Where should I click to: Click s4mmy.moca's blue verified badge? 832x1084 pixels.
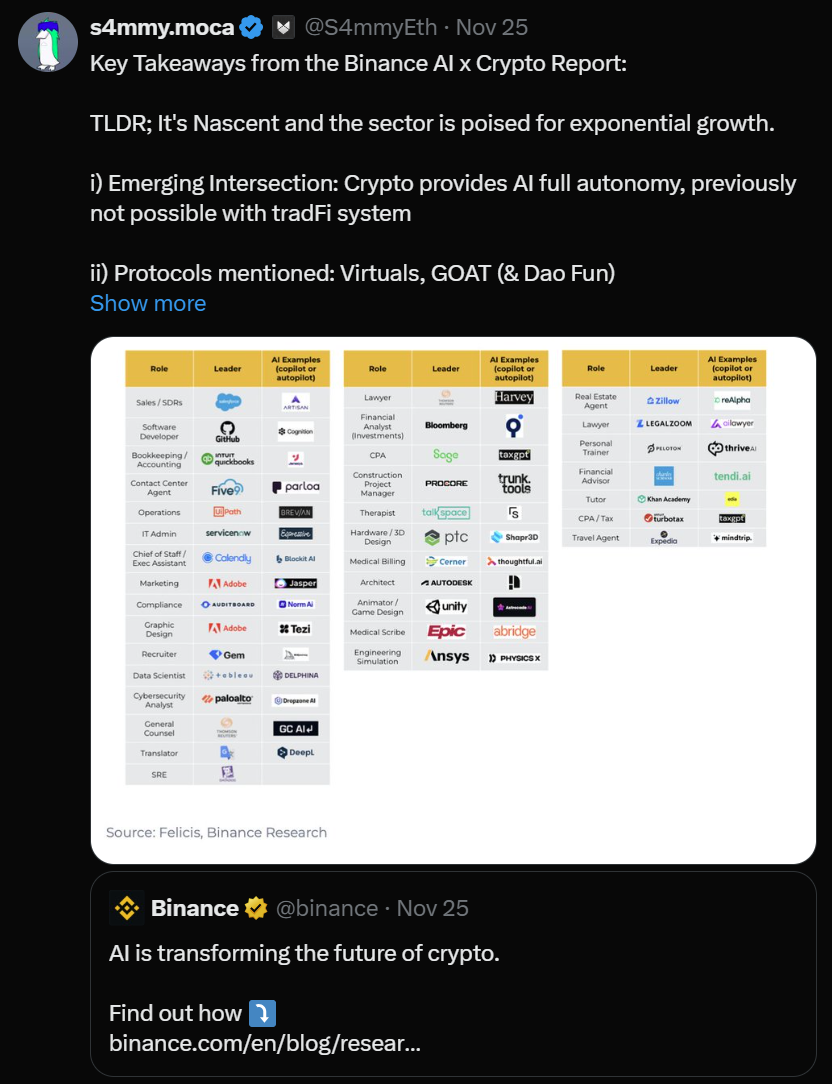pyautogui.click(x=250, y=27)
